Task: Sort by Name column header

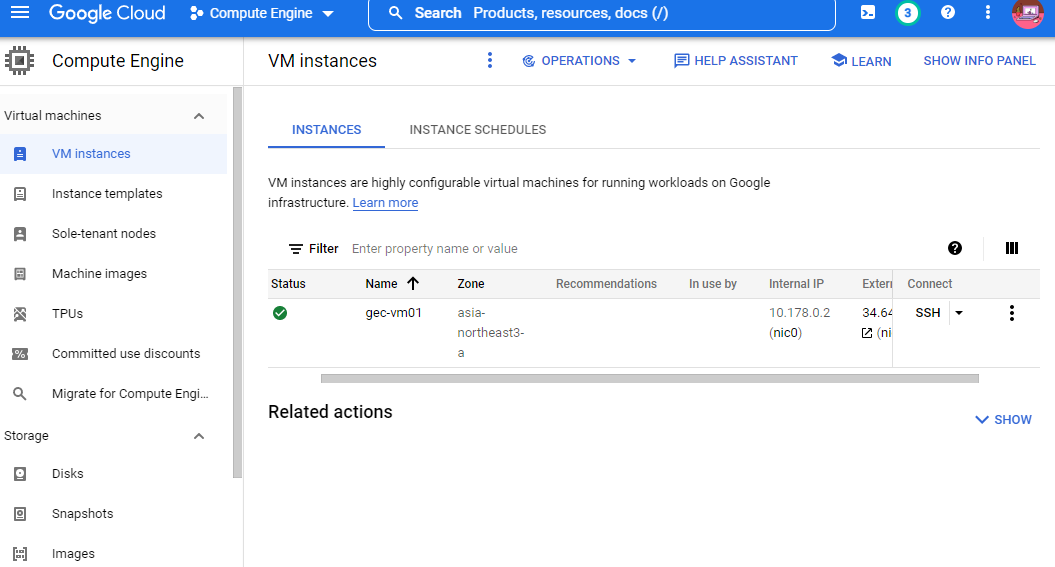Action: (x=392, y=284)
